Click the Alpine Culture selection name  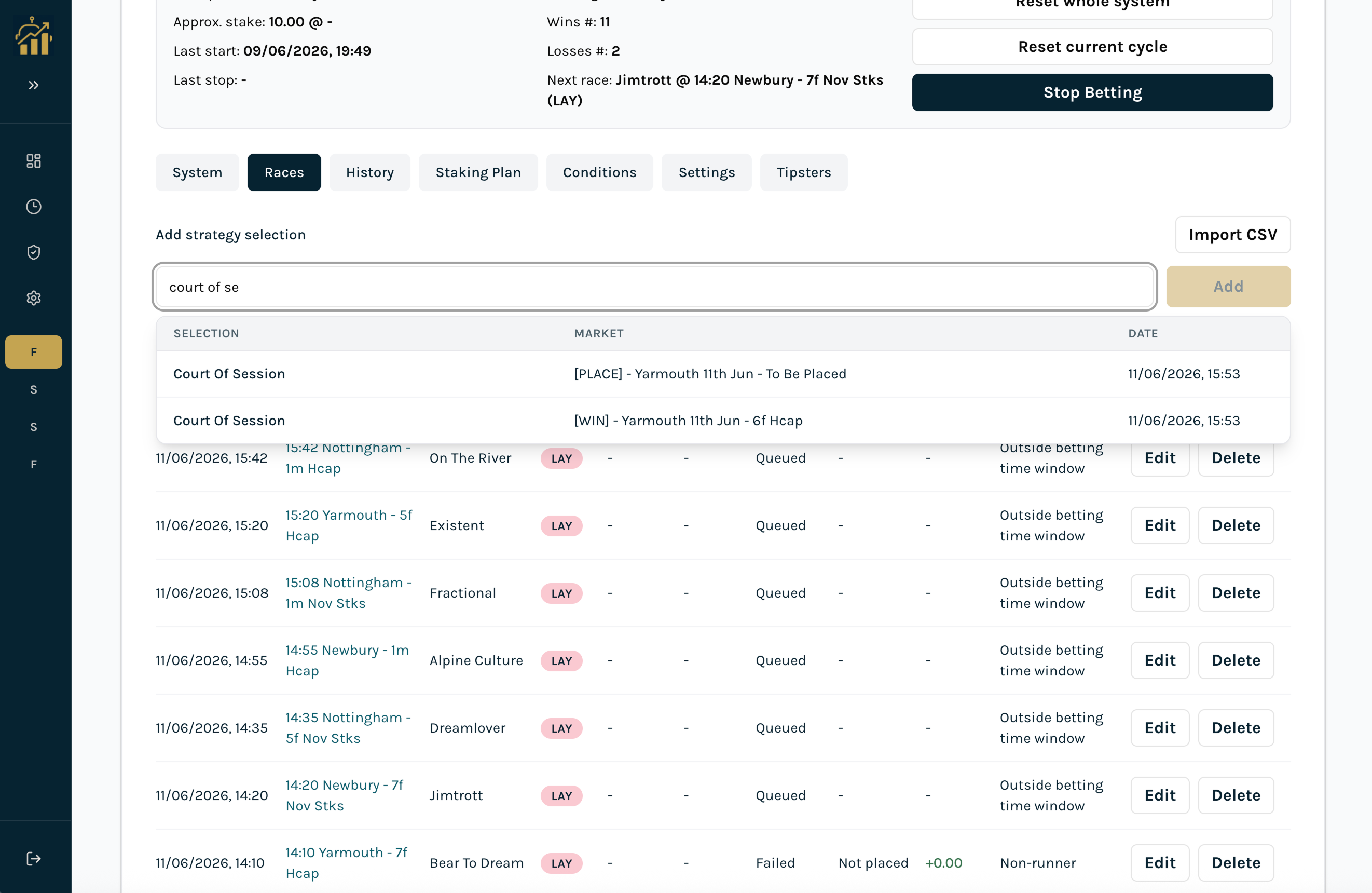(x=476, y=660)
